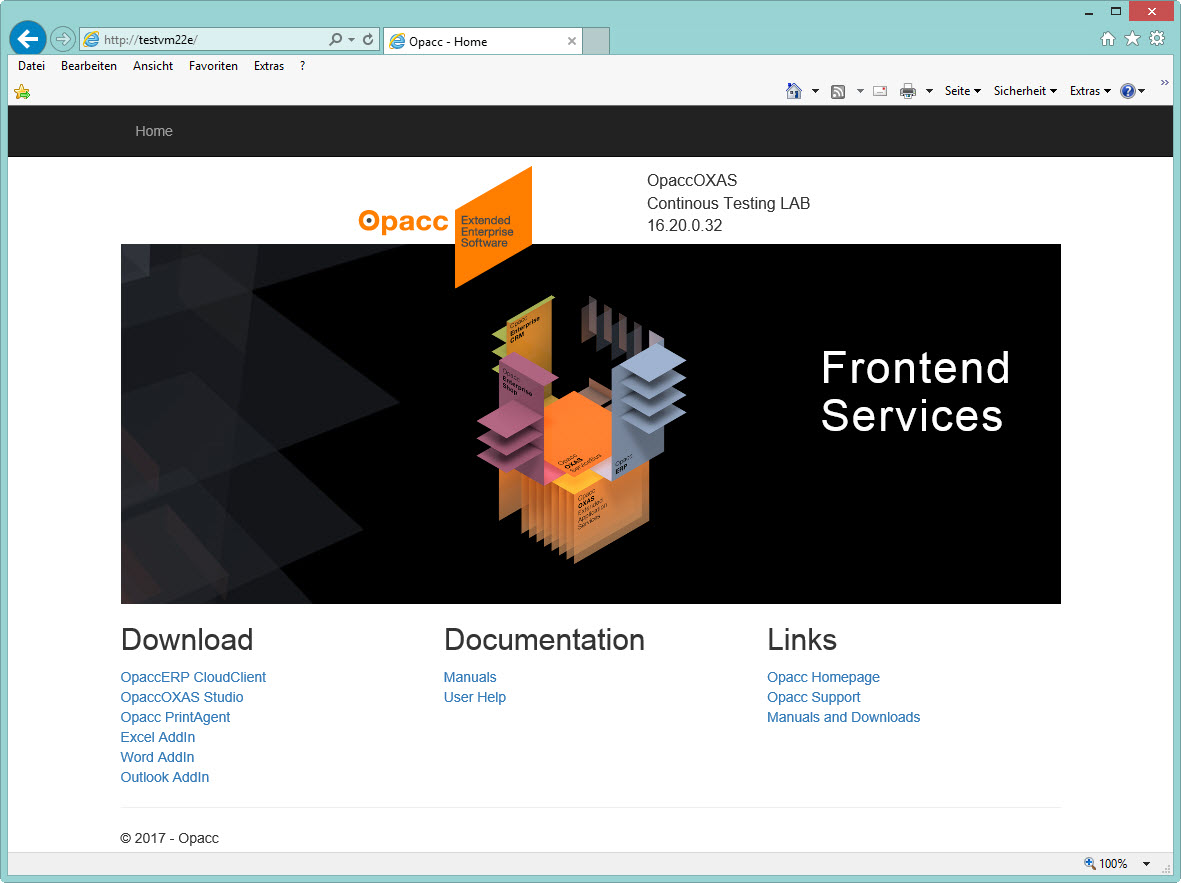The width and height of the screenshot is (1181, 883).
Task: Click the Opacc Extended Enterprise Software logo
Action: [x=445, y=227]
